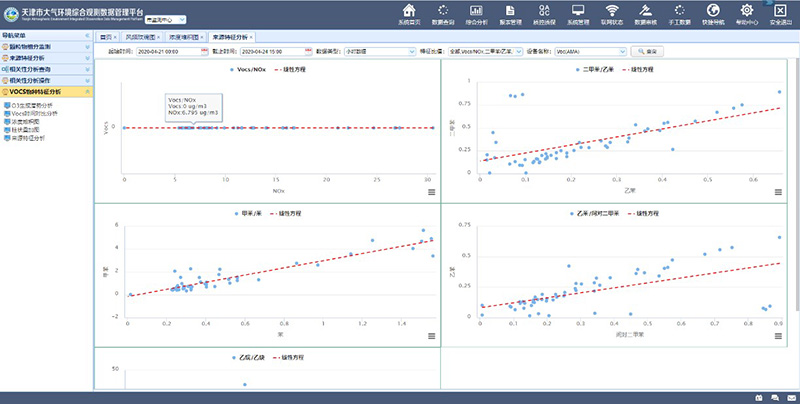Select O3生成量势分析 in the sidebar tree

35,104
